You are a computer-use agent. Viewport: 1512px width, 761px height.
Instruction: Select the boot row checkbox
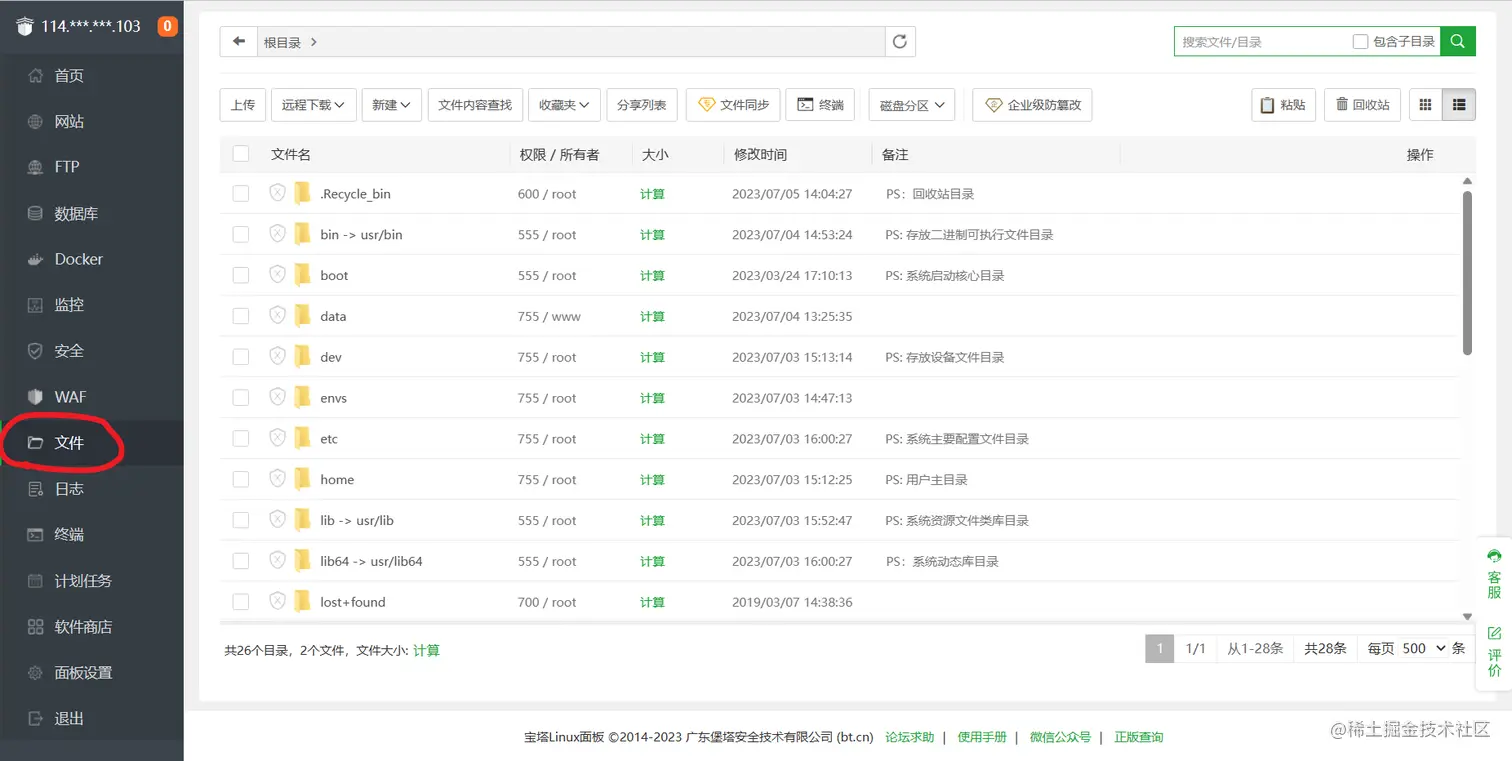(241, 275)
